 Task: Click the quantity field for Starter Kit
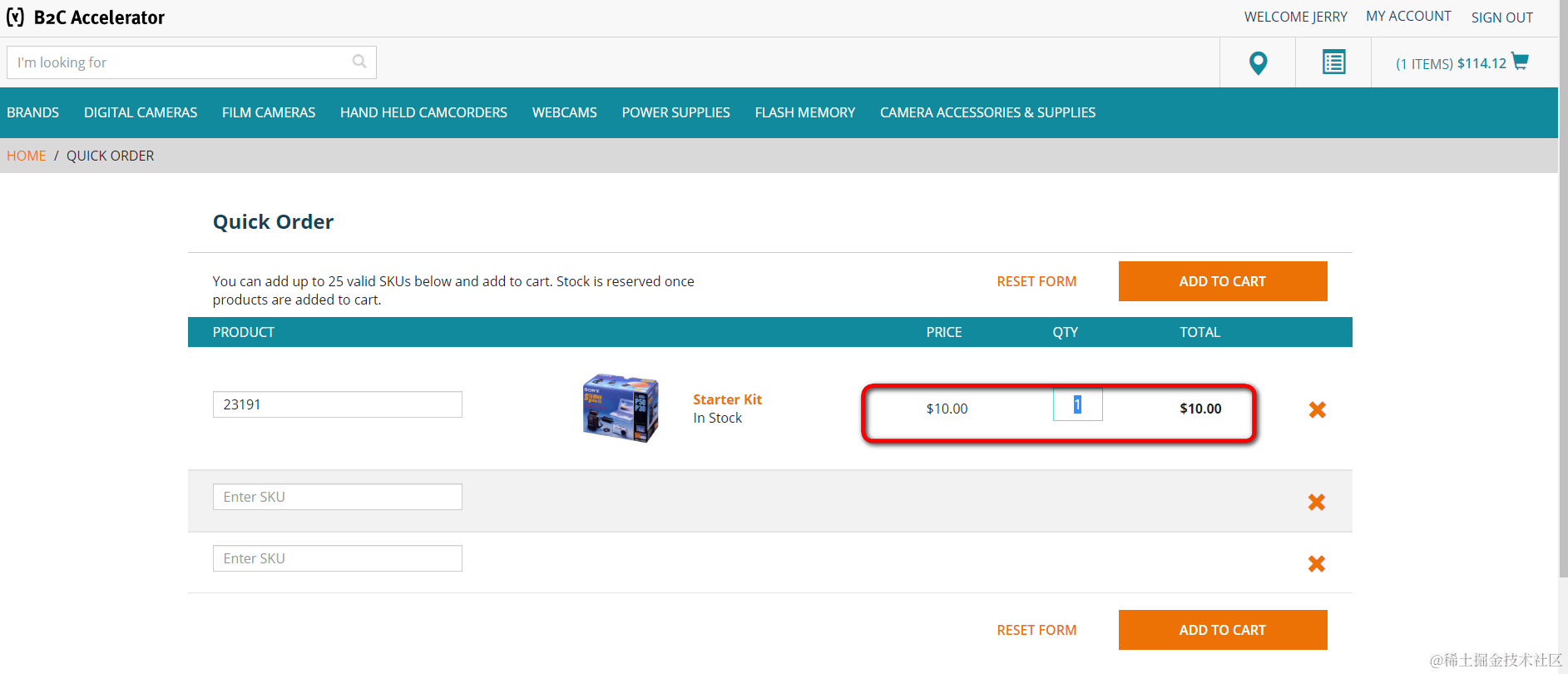coord(1077,404)
